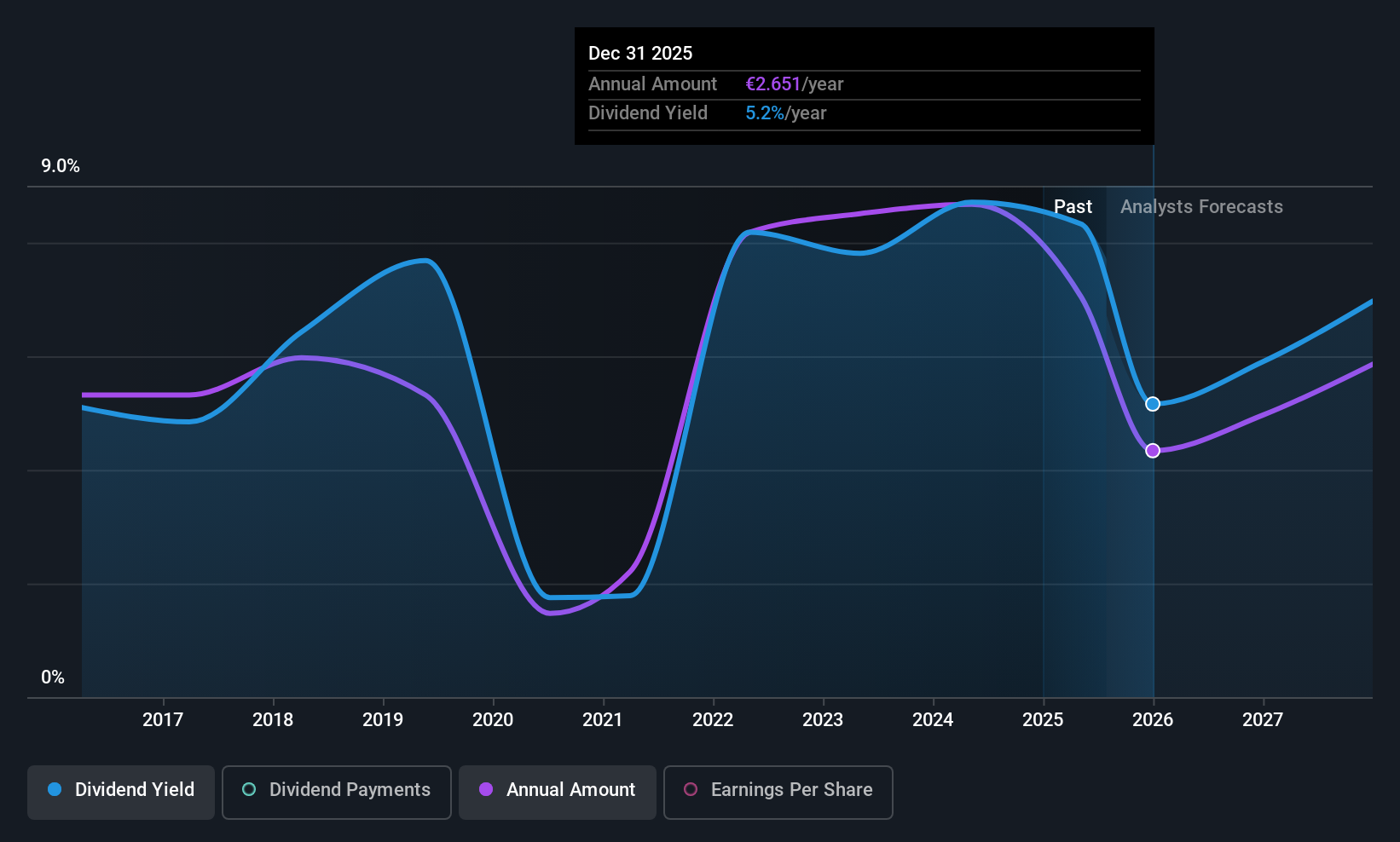Click the Dec 31 2025 tooltip date
The width and height of the screenshot is (1400, 842).
(640, 54)
